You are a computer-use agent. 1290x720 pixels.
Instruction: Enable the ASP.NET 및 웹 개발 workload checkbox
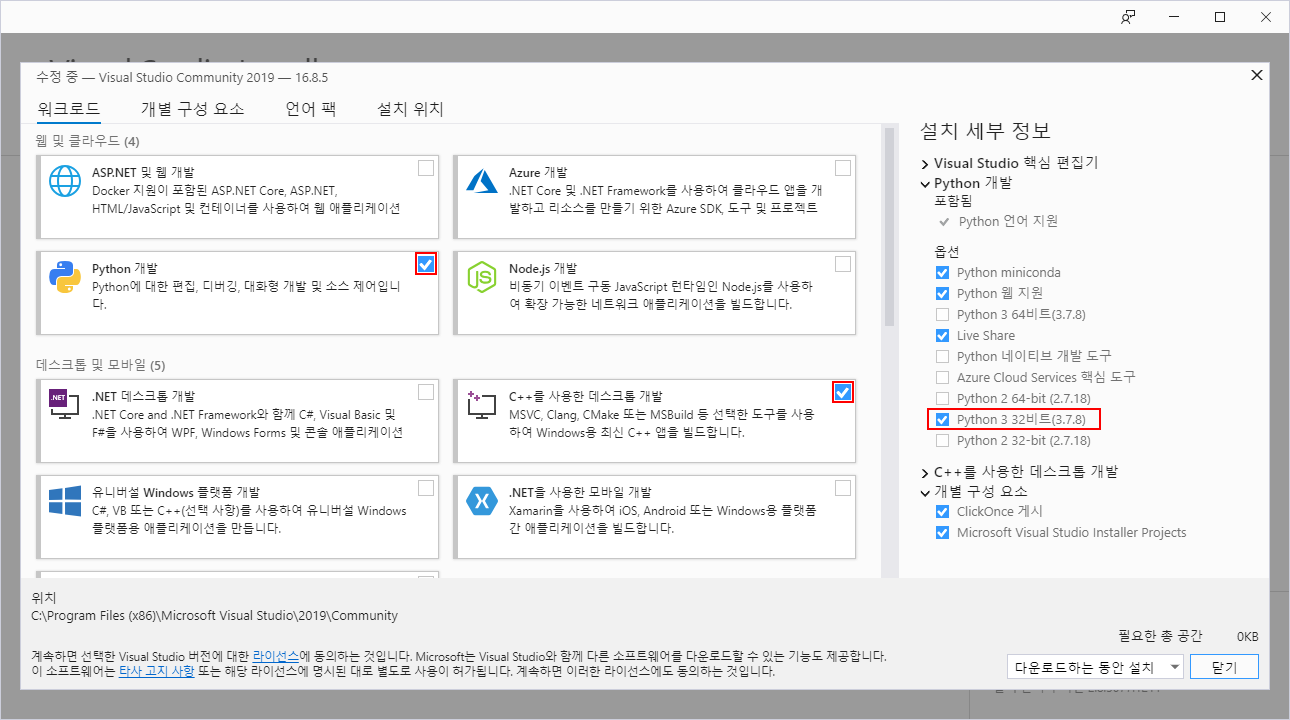(426, 168)
